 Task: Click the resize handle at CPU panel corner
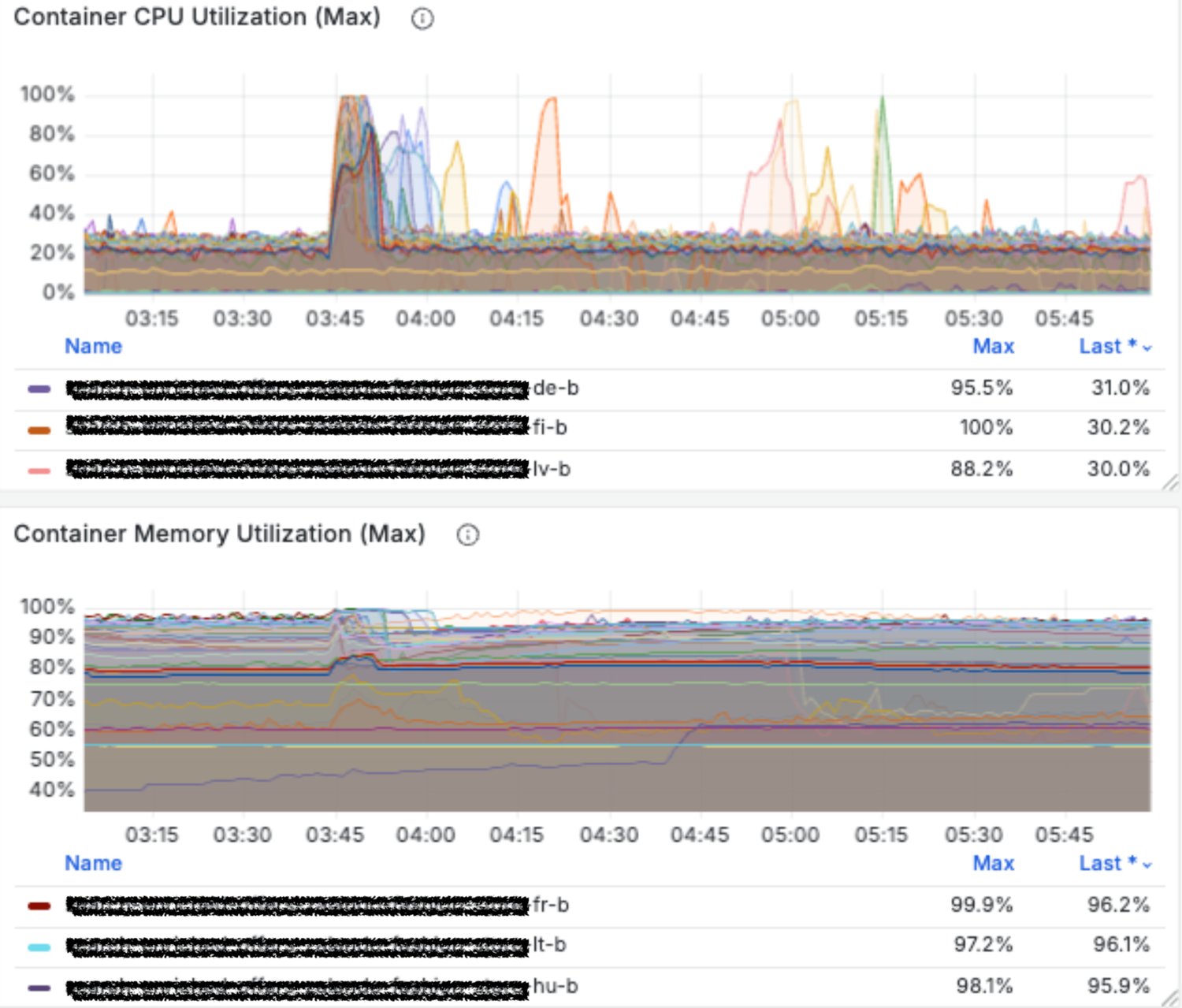click(1170, 482)
